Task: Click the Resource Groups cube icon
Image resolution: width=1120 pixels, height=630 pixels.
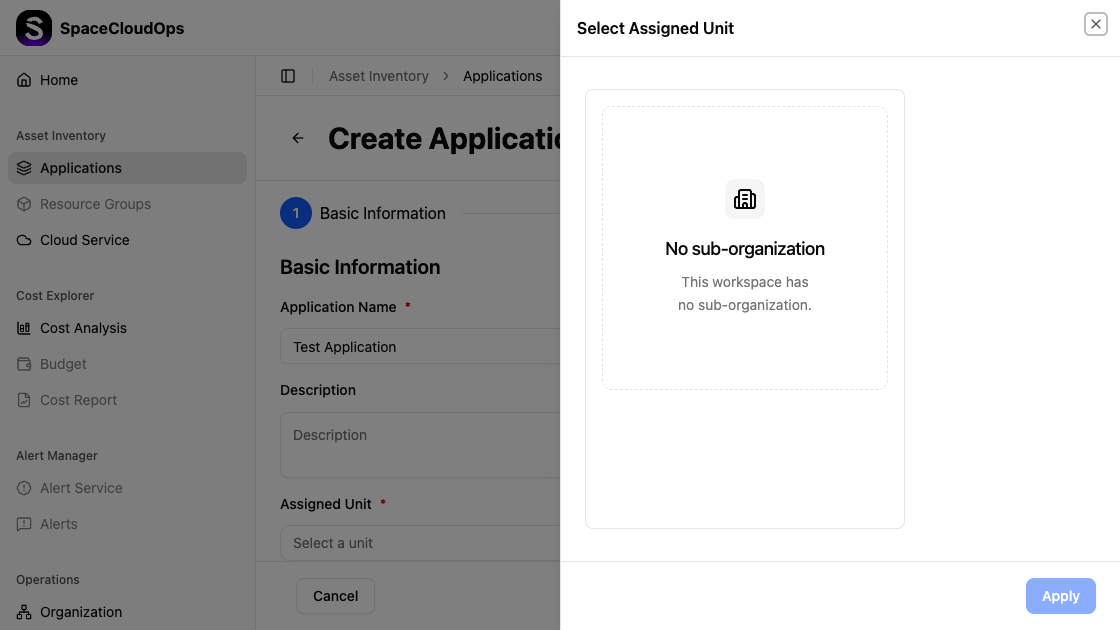Action: (24, 204)
